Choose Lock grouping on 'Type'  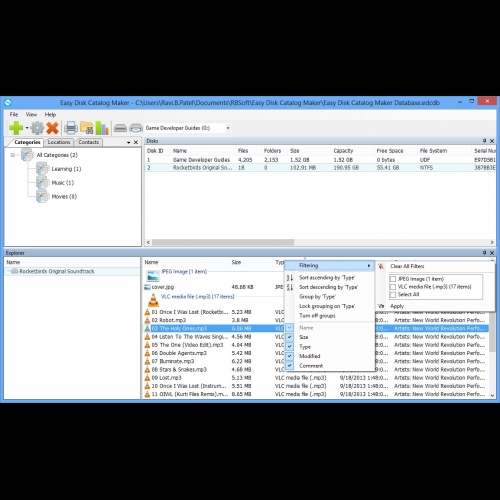click(x=327, y=306)
